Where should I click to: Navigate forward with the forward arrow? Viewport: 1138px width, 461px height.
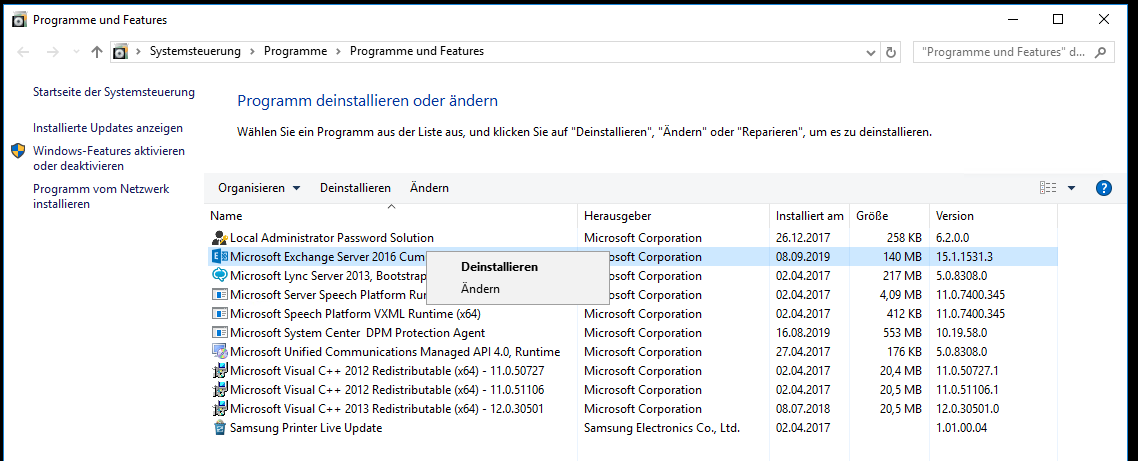(x=52, y=52)
